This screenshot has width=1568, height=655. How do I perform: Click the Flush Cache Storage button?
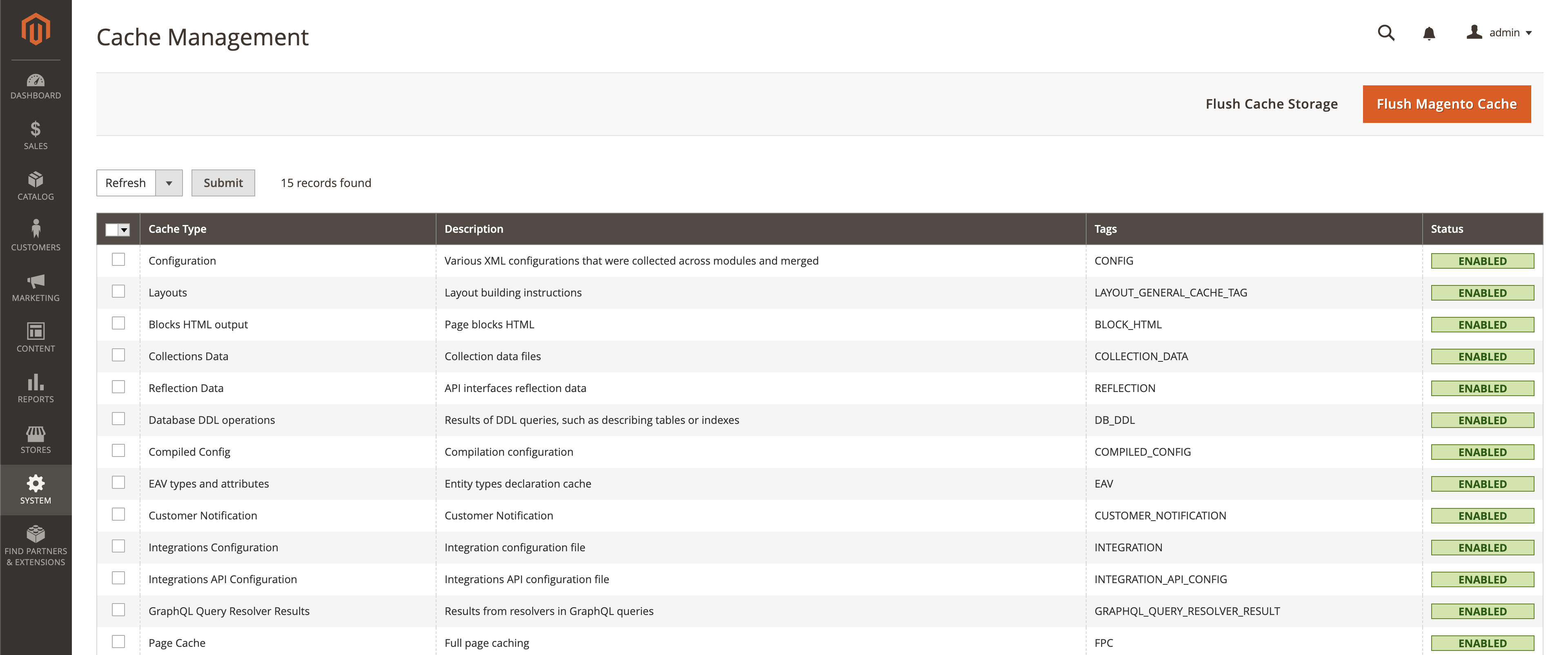pos(1272,104)
